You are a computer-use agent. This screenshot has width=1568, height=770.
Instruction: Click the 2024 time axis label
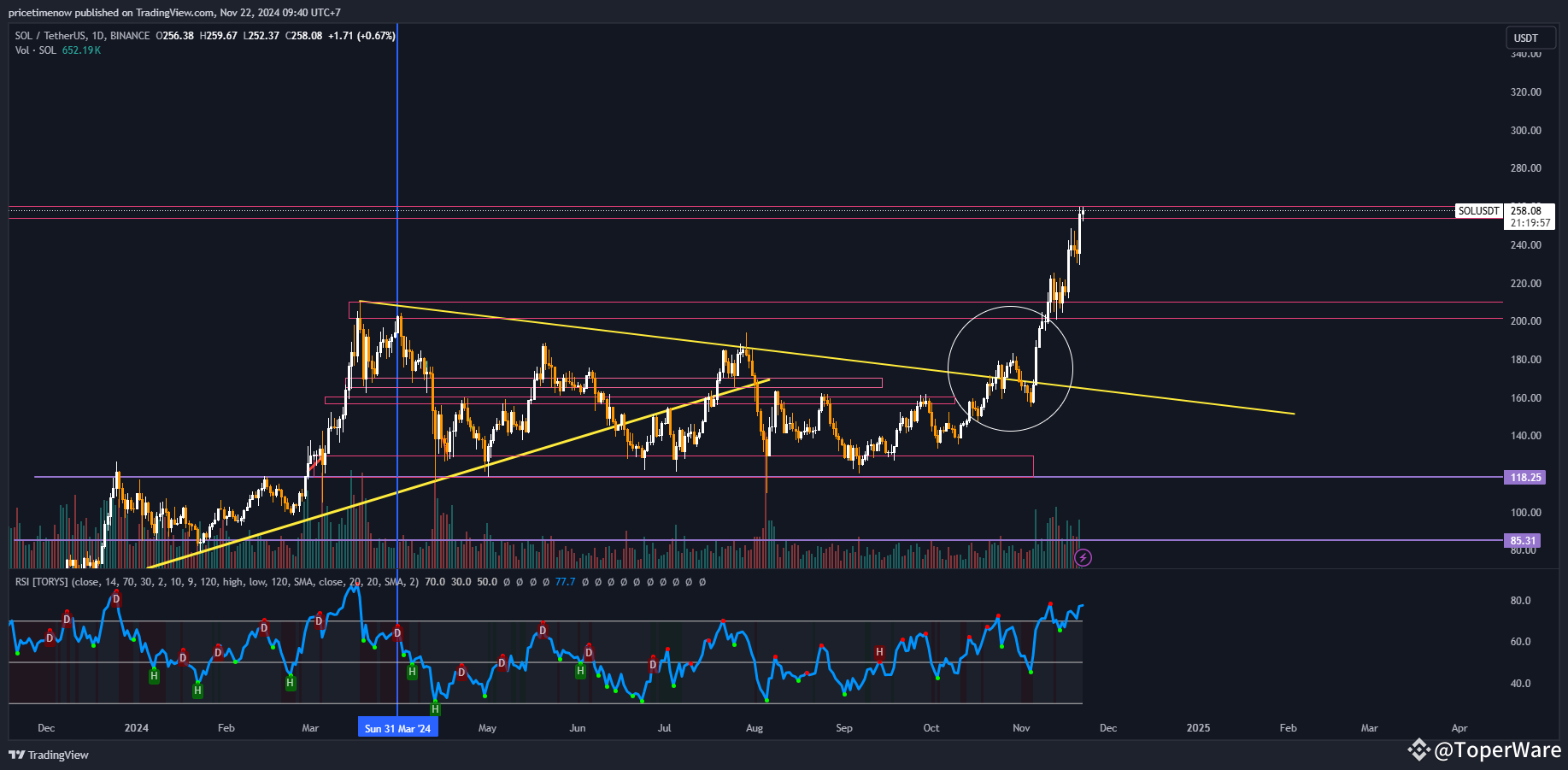(x=136, y=728)
